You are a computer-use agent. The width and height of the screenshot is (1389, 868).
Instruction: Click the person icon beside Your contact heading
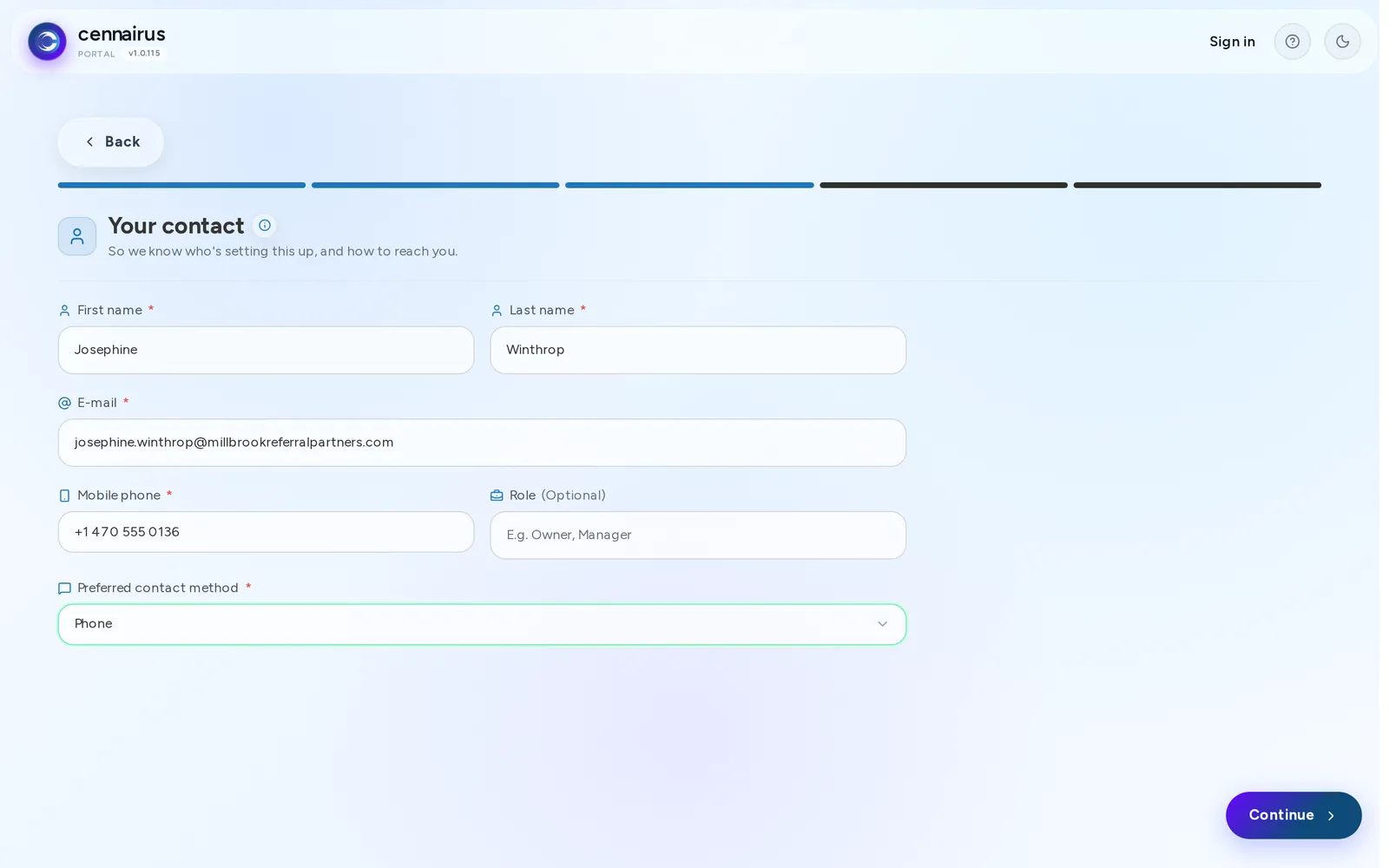77,236
